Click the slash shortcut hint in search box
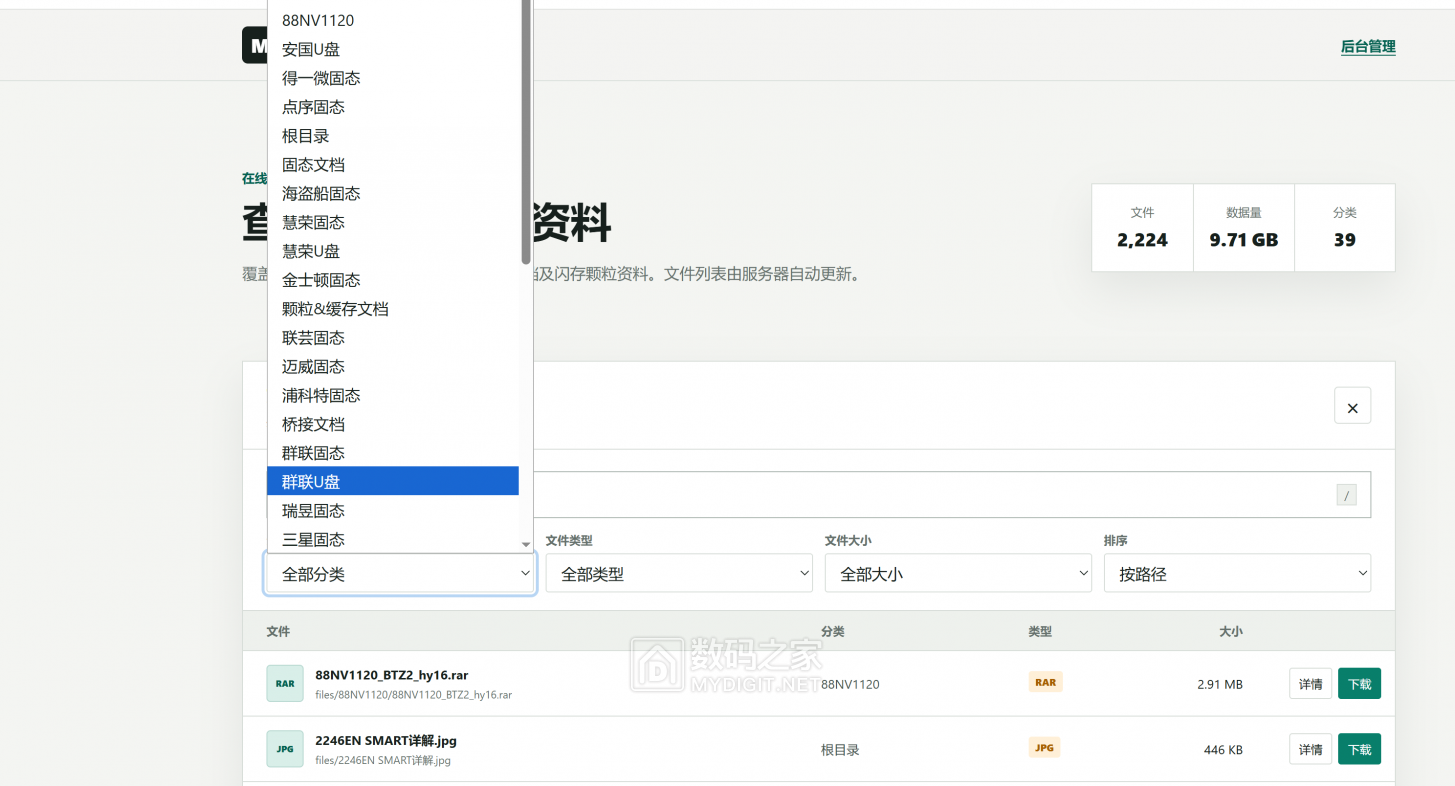 [1346, 495]
